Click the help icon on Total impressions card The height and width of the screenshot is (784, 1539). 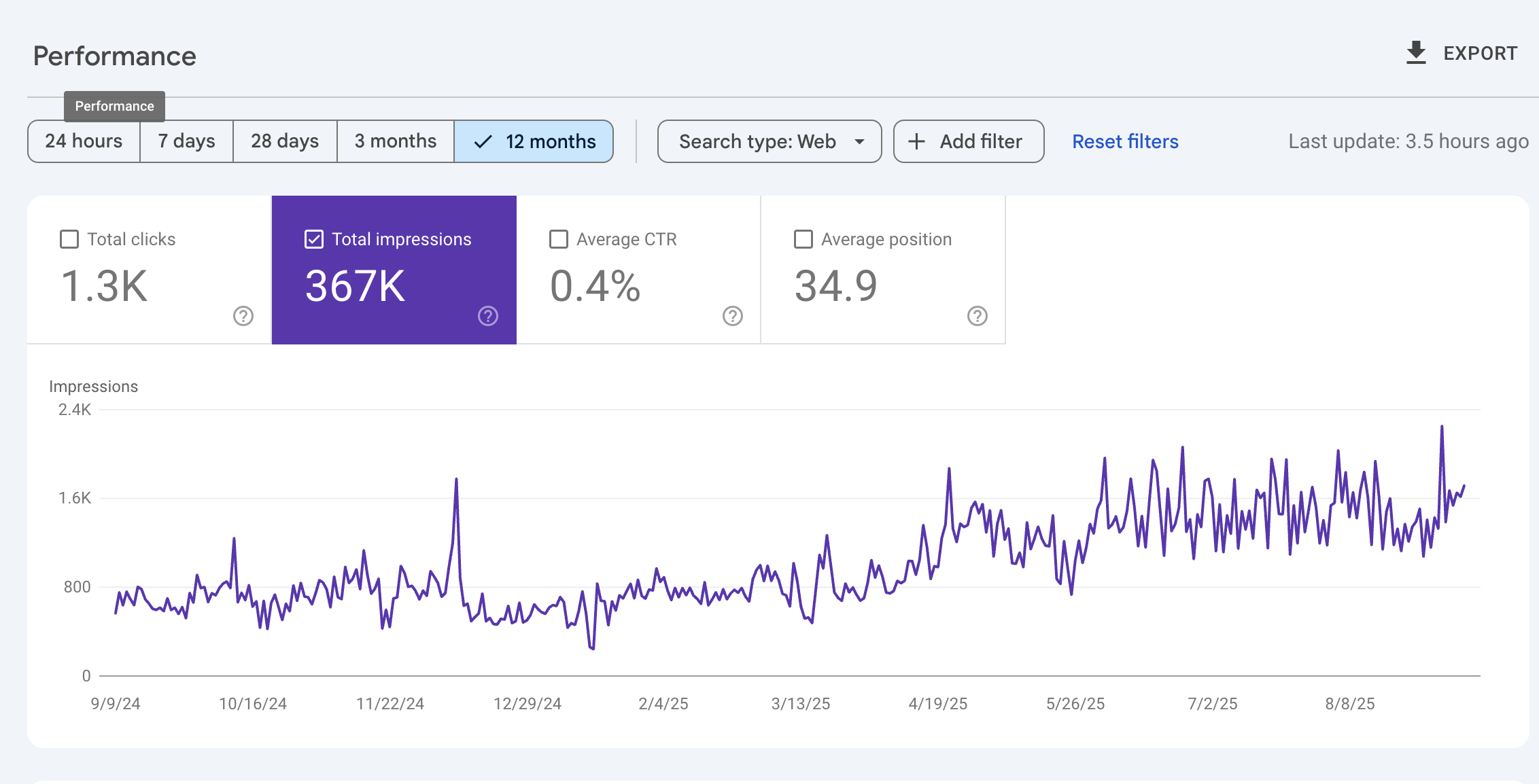click(487, 315)
